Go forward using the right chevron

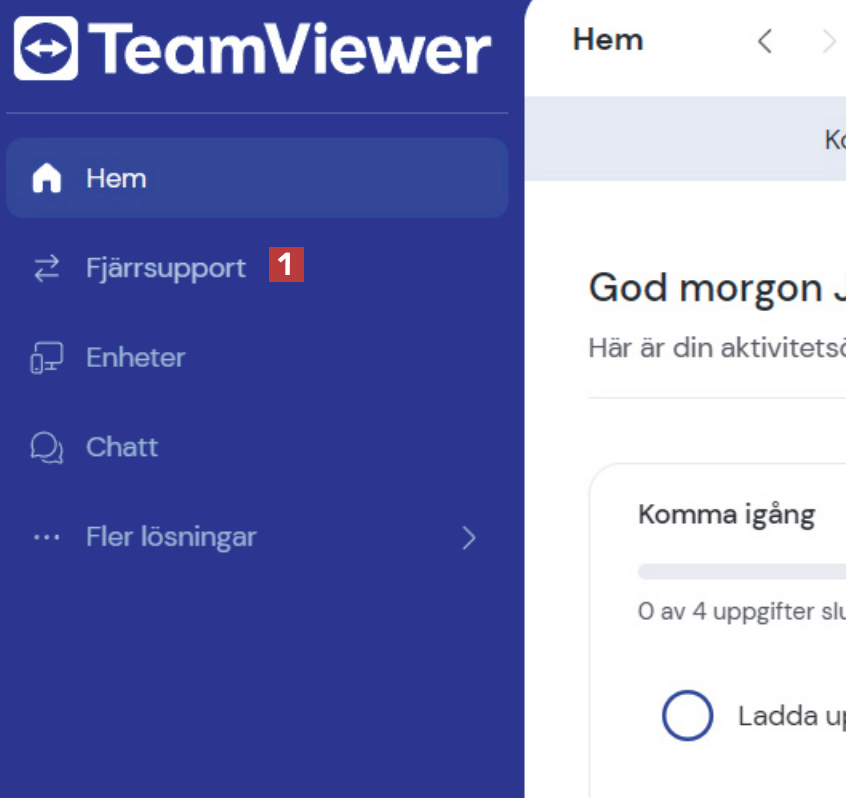[x=828, y=41]
